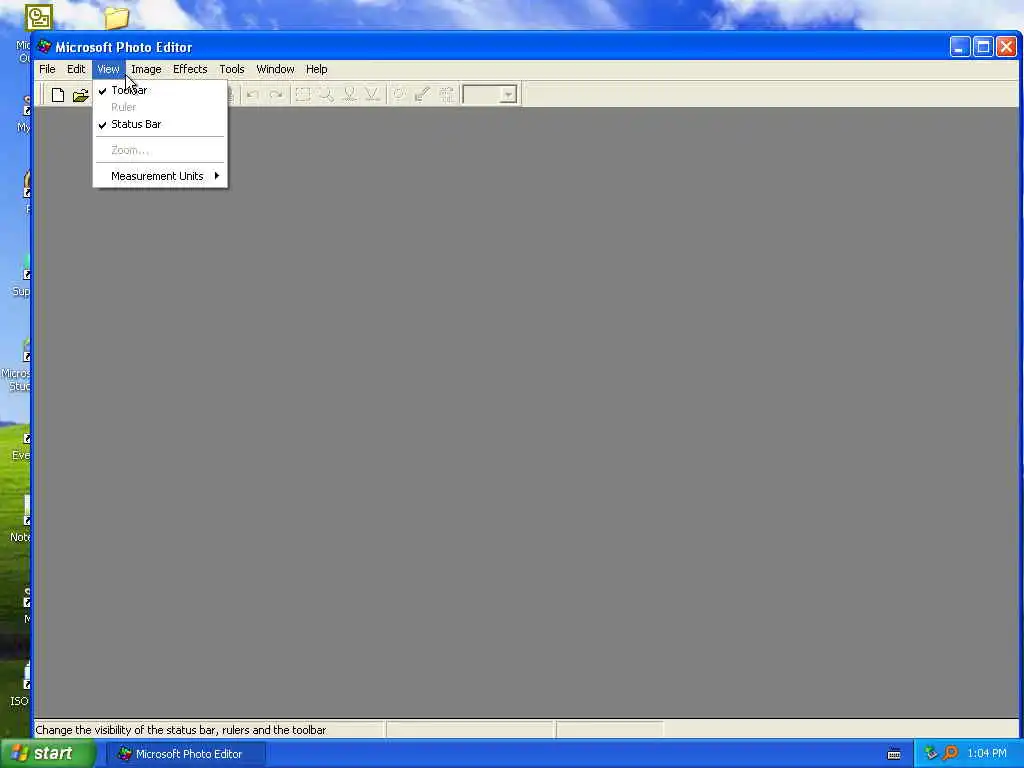Click the orange magnifier tray icon
The image size is (1024, 768).
(950, 754)
